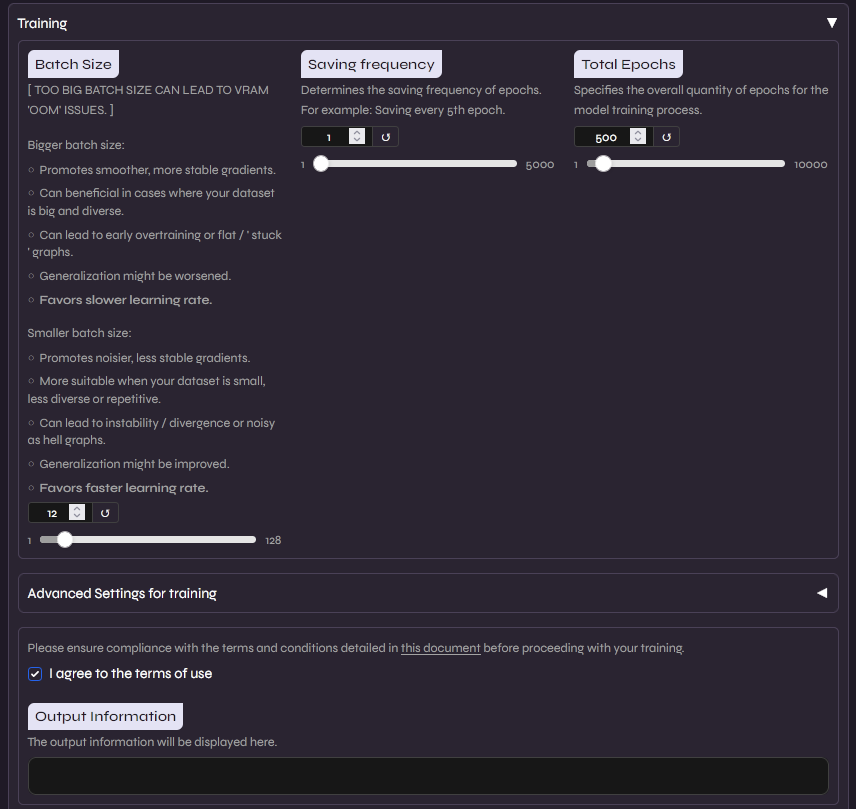Reset the Saving frequency value
The height and width of the screenshot is (809, 856).
point(386,137)
